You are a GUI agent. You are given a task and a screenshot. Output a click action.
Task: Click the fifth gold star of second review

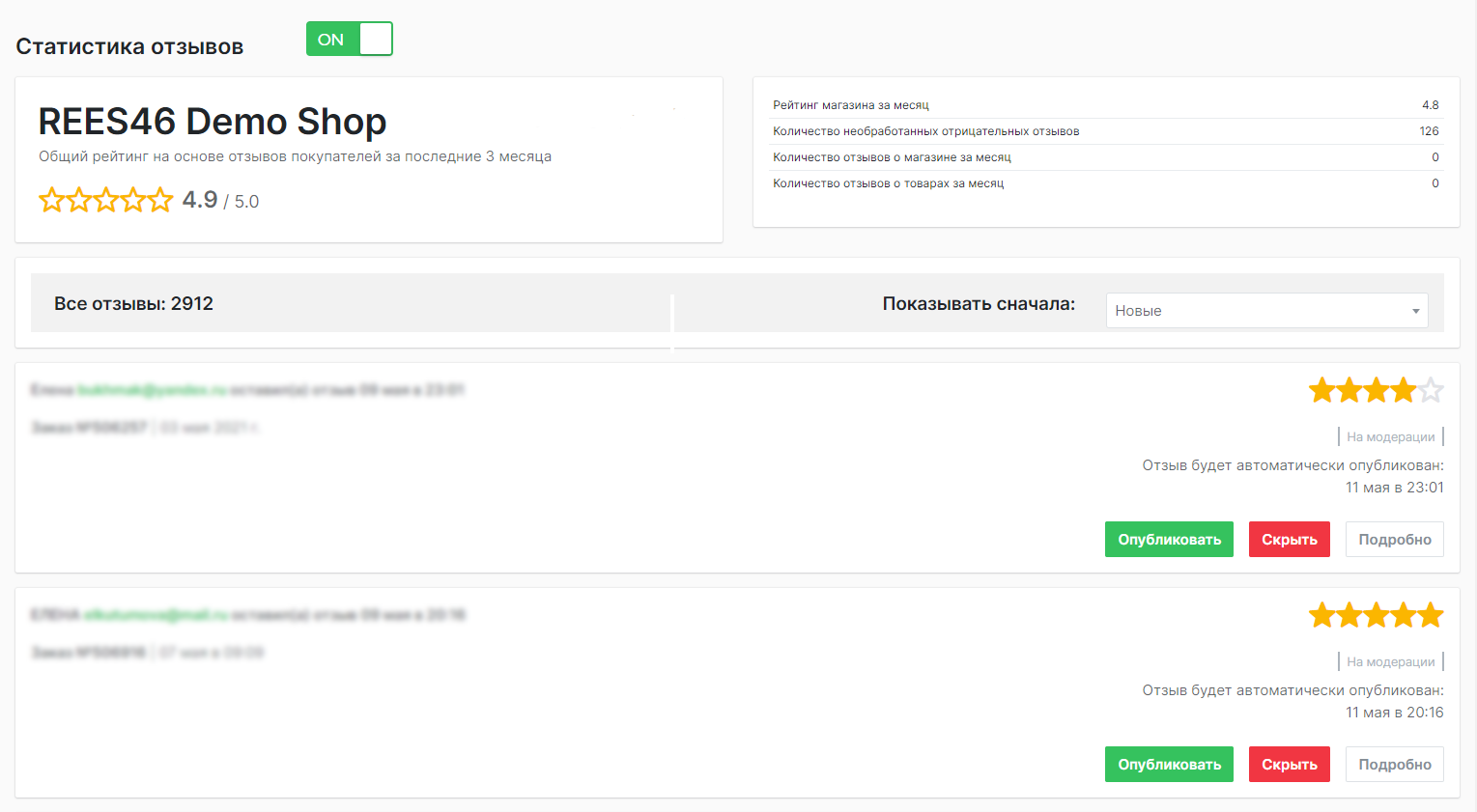tap(1431, 616)
